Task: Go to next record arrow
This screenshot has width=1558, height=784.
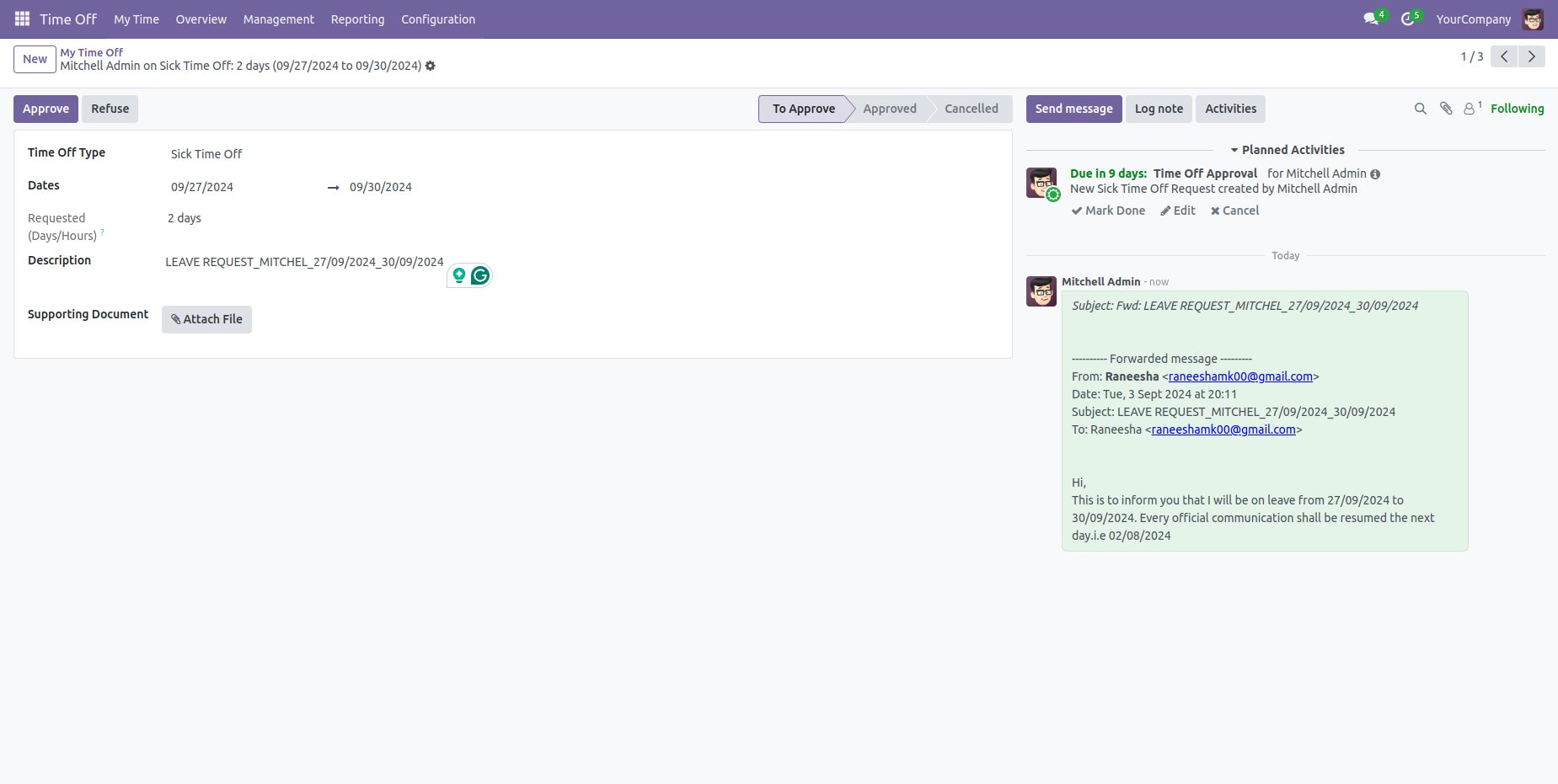Action: pos(1531,56)
